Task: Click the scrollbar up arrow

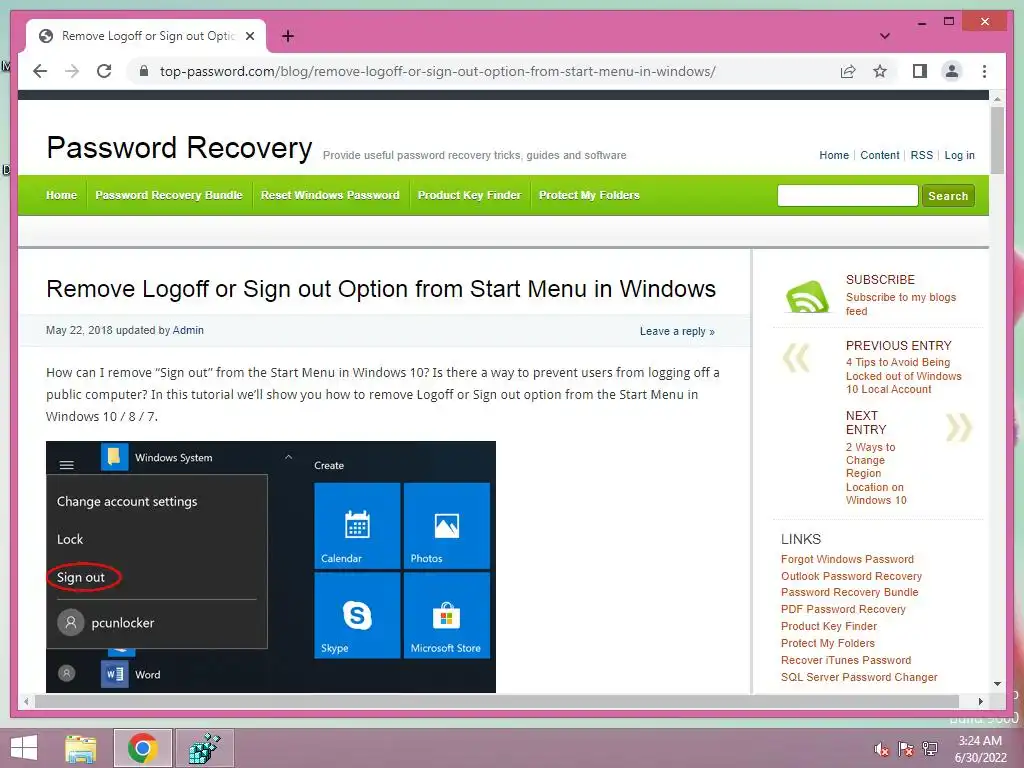Action: [x=997, y=99]
